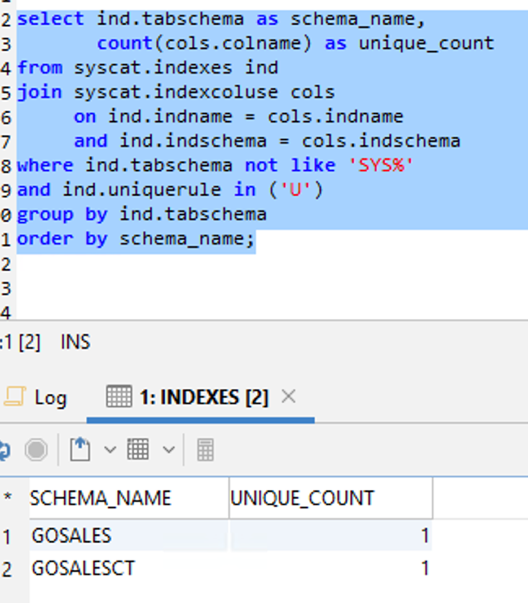Click the INDEXES tab grid icon
528x603 pixels.
click(x=119, y=396)
